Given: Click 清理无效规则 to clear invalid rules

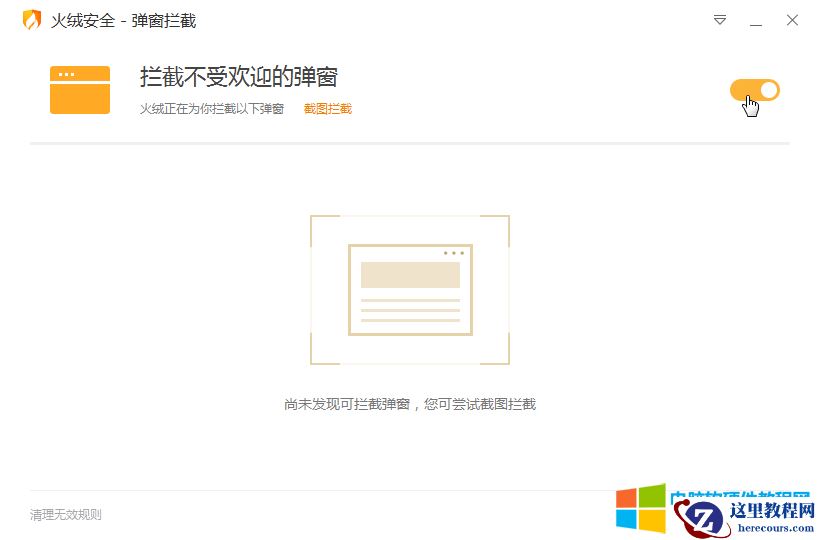Looking at the screenshot, I should point(66,515).
